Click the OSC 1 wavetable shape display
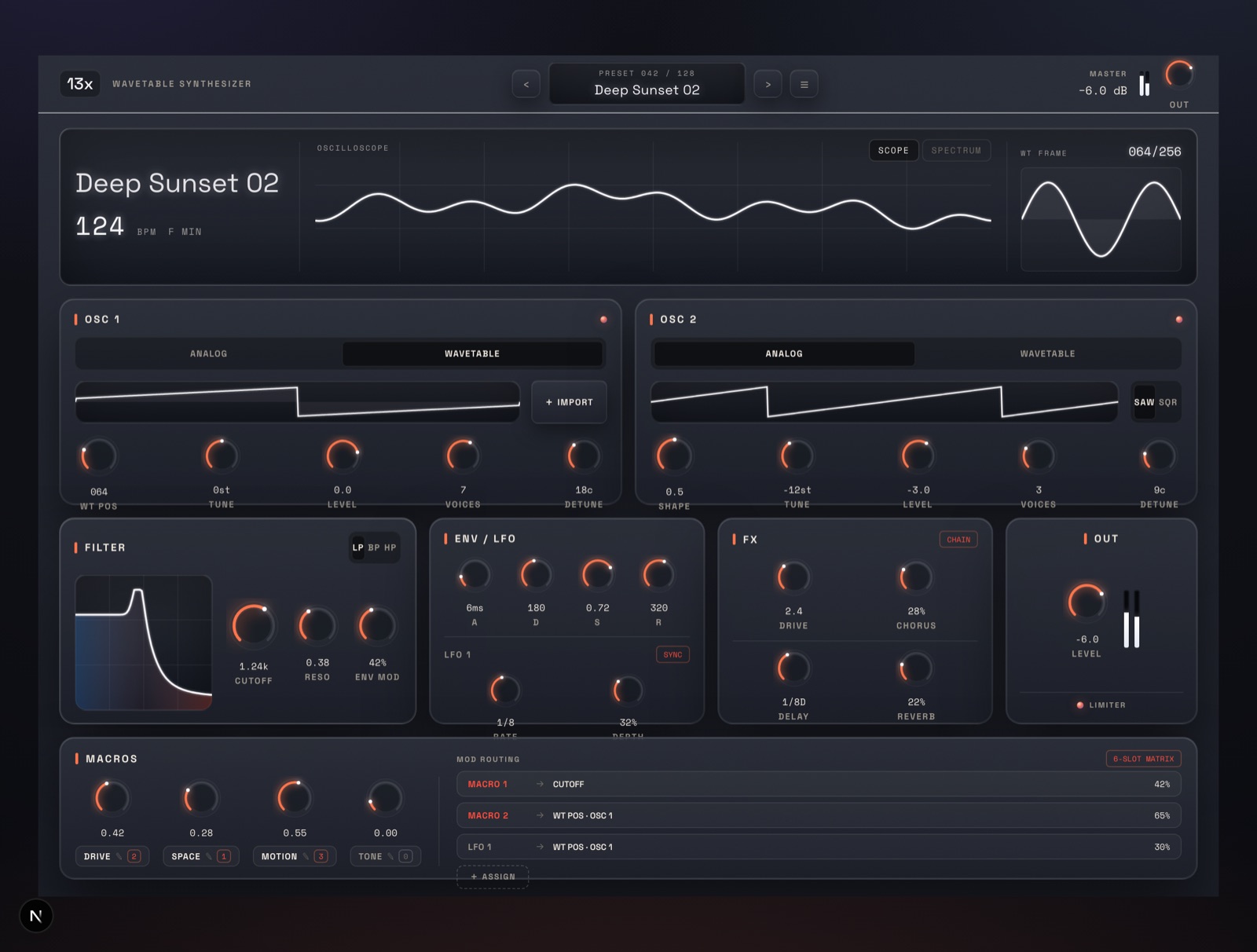The image size is (1257, 952). (298, 401)
